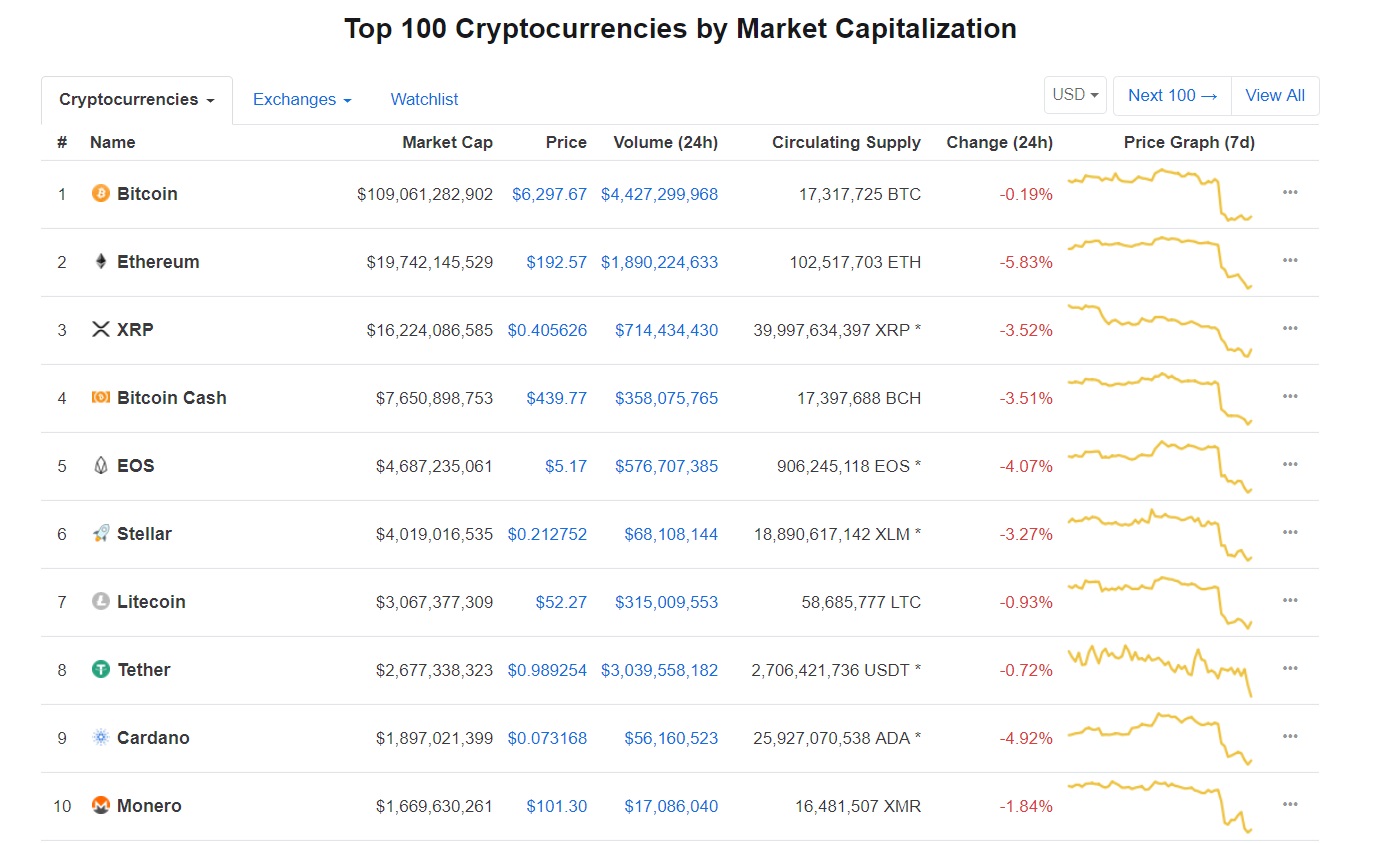Image resolution: width=1373 pixels, height=843 pixels.
Task: Open the View All link
Action: 1274,95
